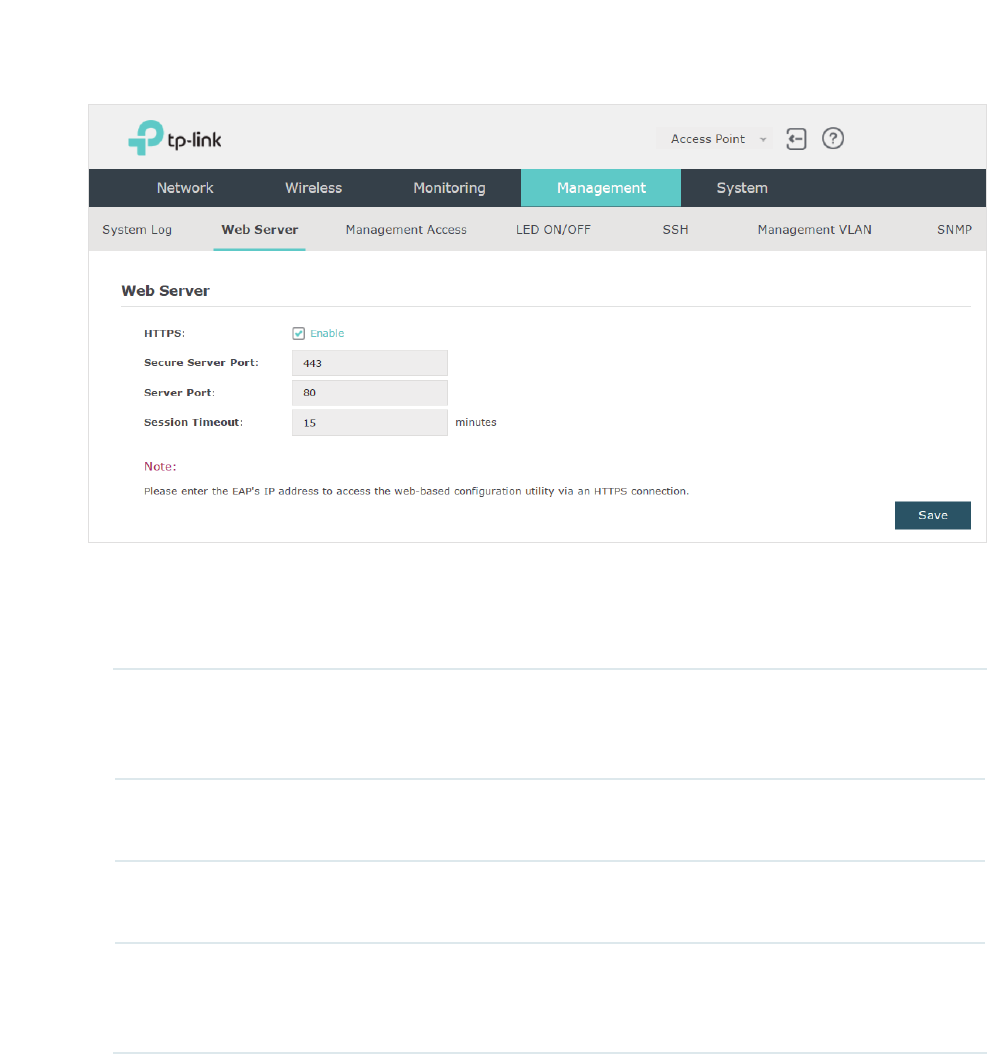Click the 'Web Server' section heading
The width and height of the screenshot is (987, 1054).
pos(165,291)
